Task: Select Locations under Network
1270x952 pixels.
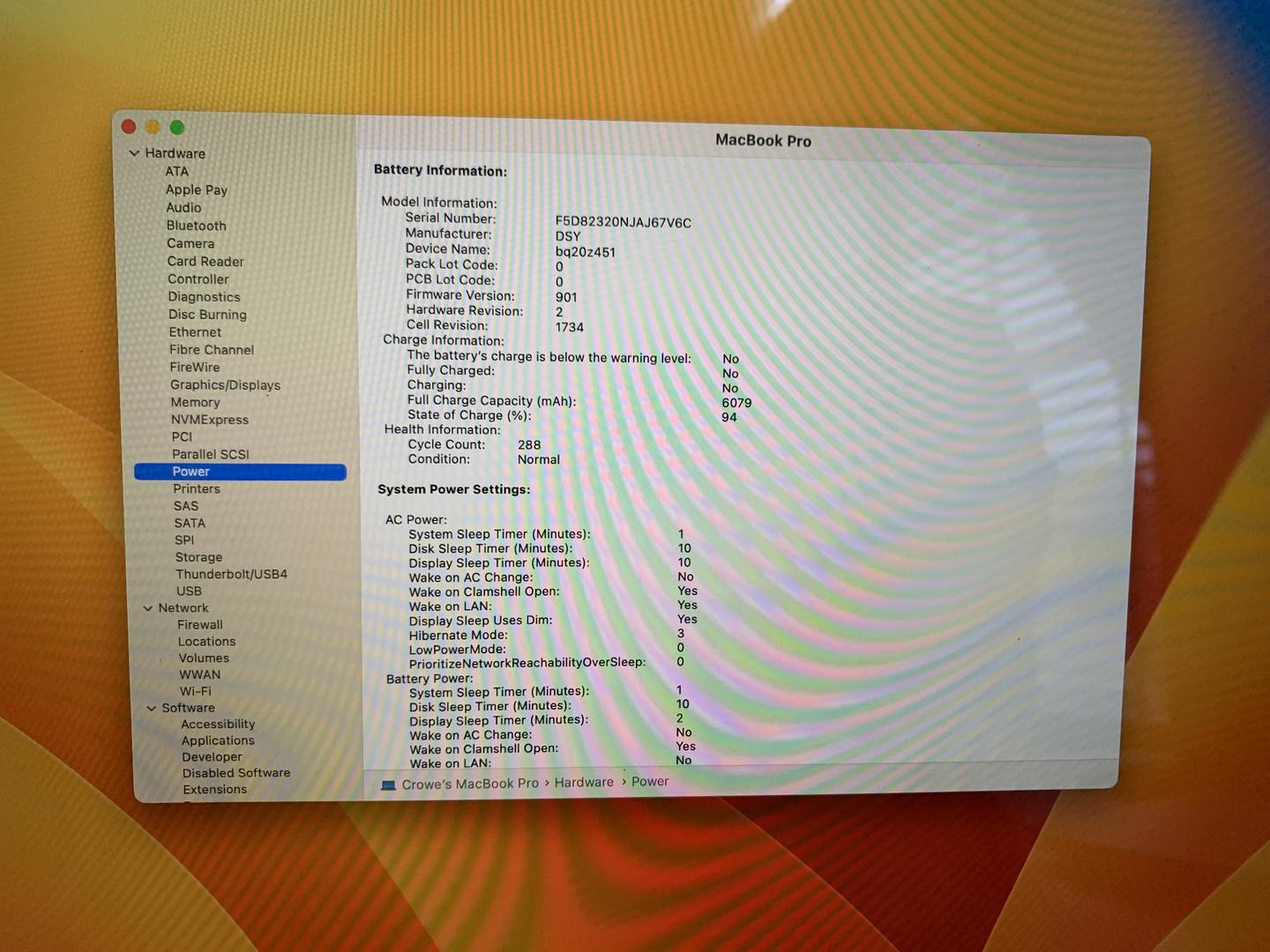Action: tap(207, 642)
